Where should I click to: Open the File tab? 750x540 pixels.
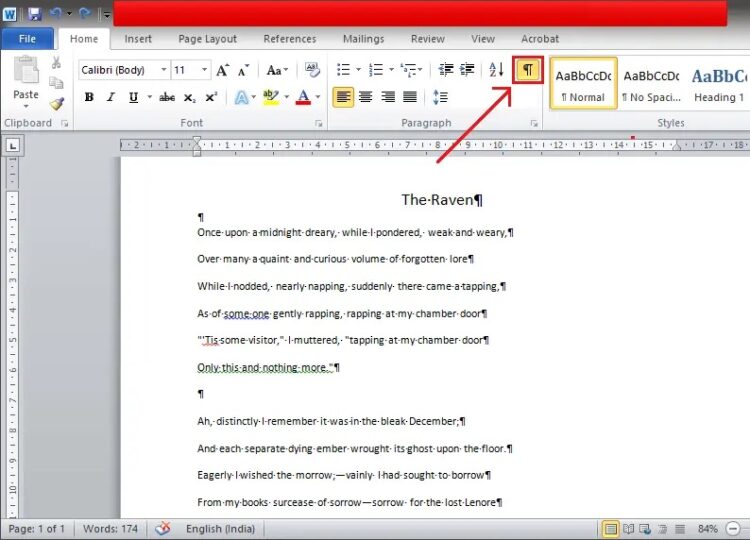pyautogui.click(x=27, y=39)
